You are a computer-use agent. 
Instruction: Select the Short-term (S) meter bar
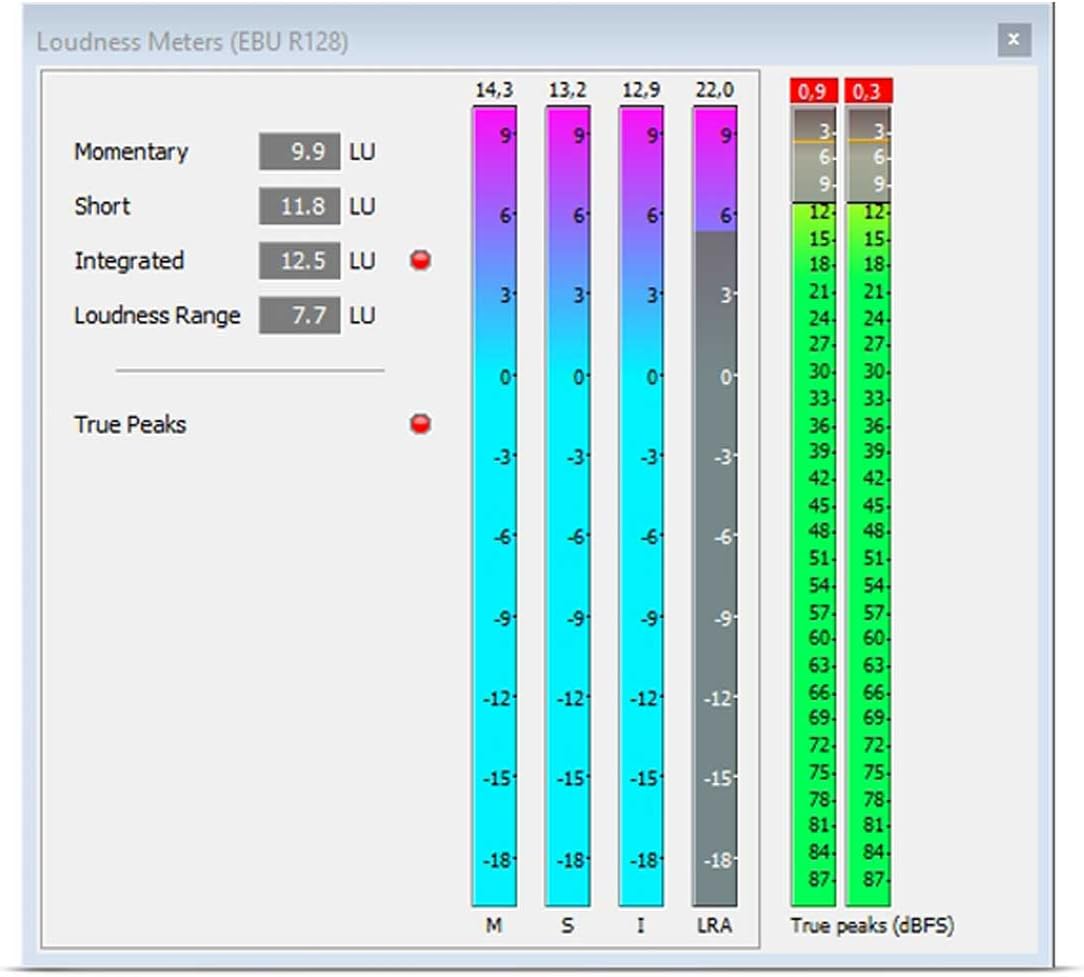coord(567,500)
